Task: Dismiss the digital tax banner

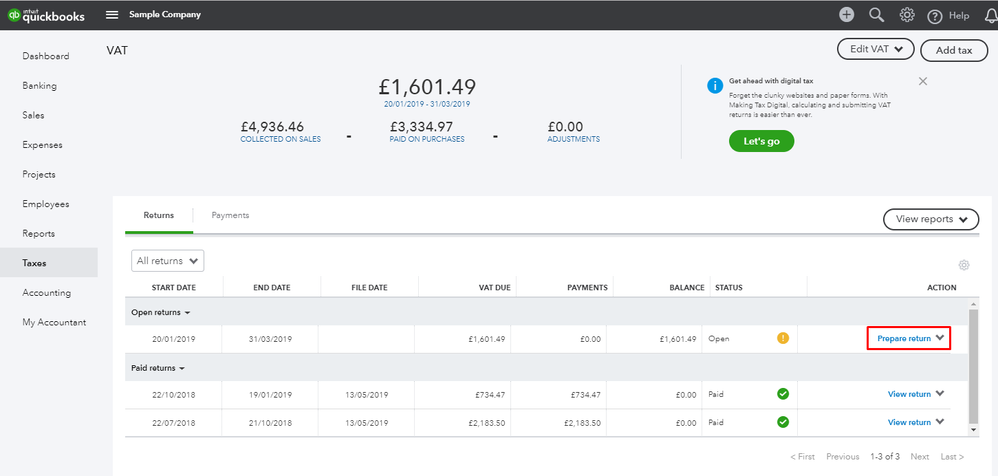Action: [922, 81]
